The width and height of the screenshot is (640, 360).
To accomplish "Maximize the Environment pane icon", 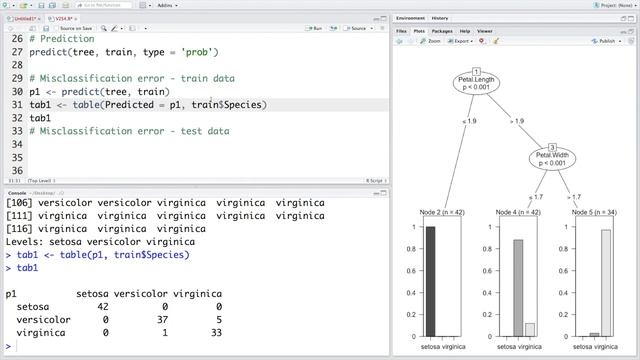I will tap(631, 18).
